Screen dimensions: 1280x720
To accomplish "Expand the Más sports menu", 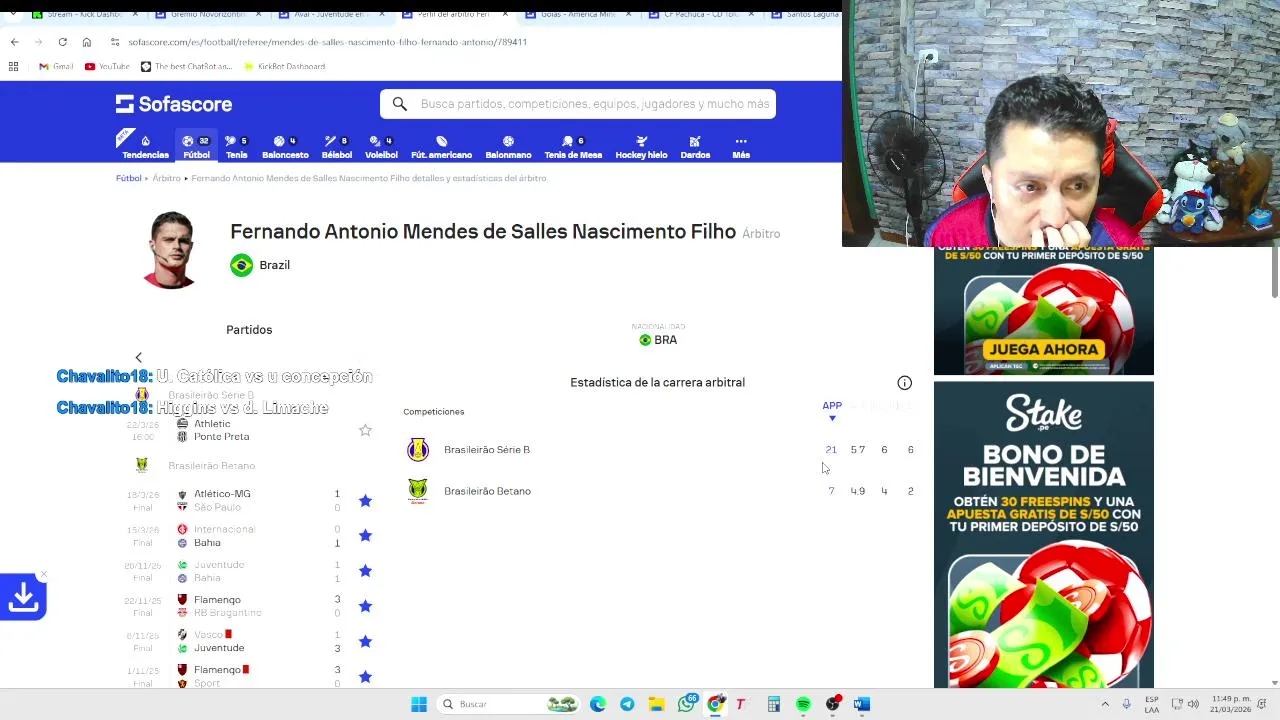I will 741,147.
